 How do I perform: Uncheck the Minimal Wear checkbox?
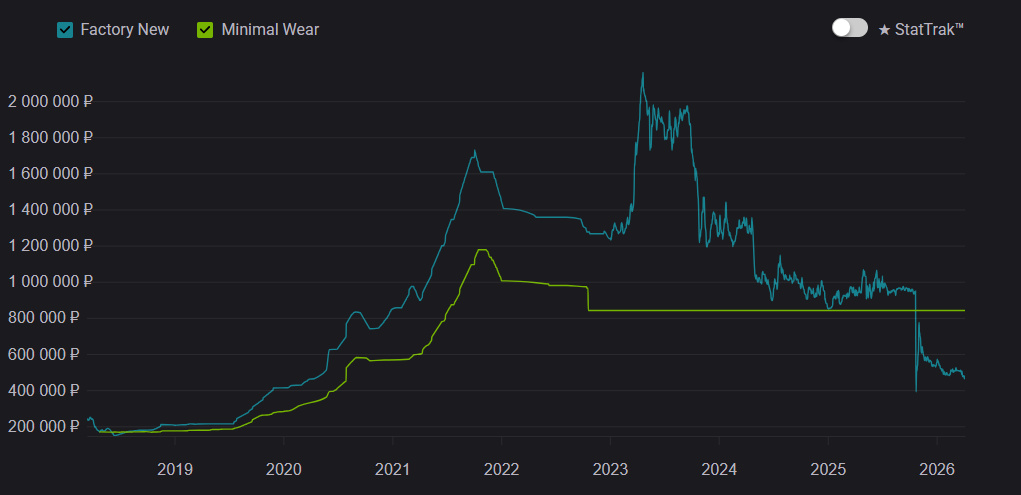pyautogui.click(x=205, y=29)
